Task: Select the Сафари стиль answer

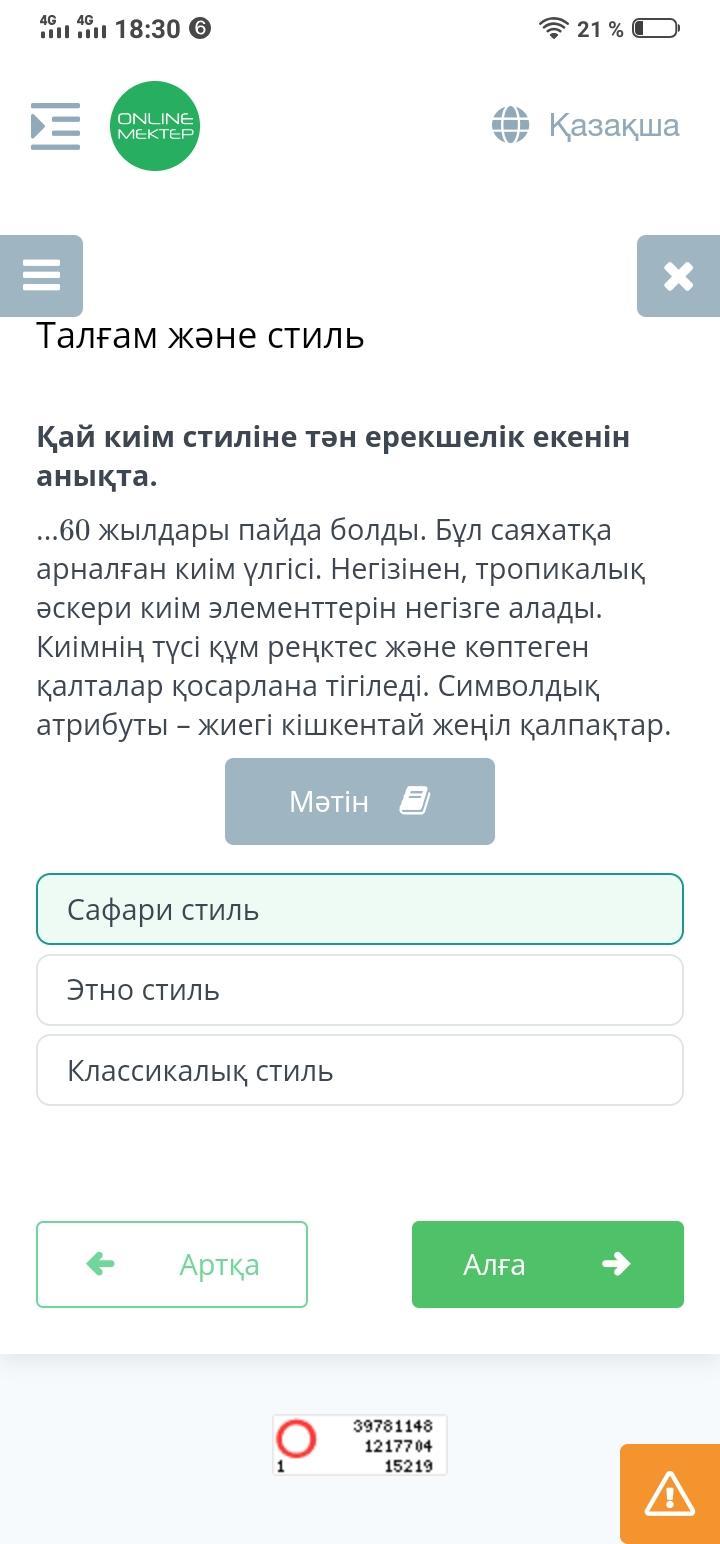Action: point(360,910)
